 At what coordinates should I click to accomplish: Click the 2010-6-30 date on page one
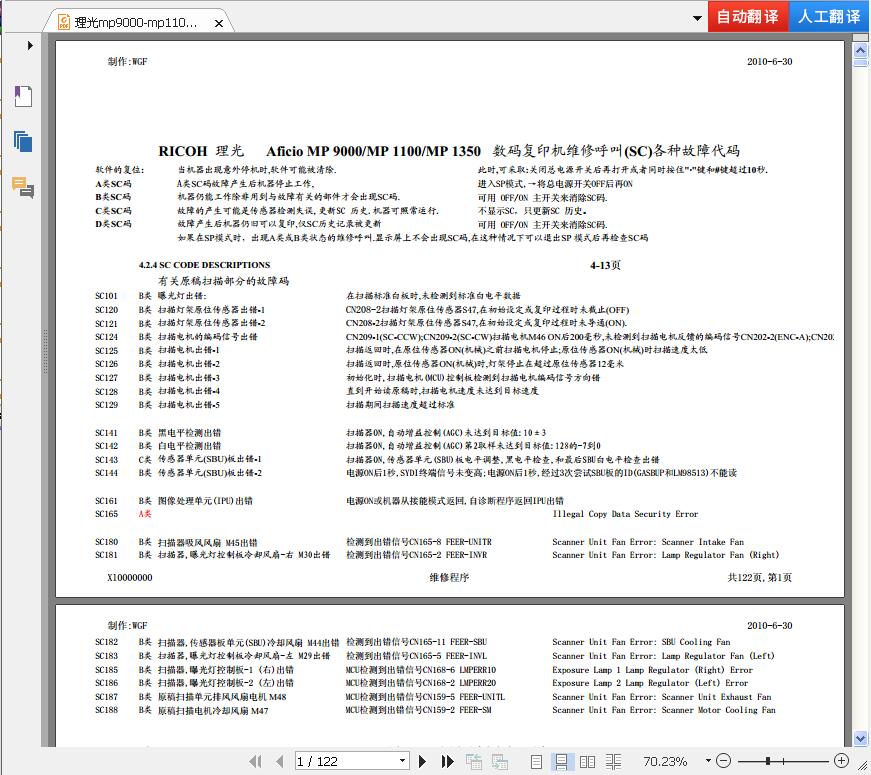tap(769, 62)
